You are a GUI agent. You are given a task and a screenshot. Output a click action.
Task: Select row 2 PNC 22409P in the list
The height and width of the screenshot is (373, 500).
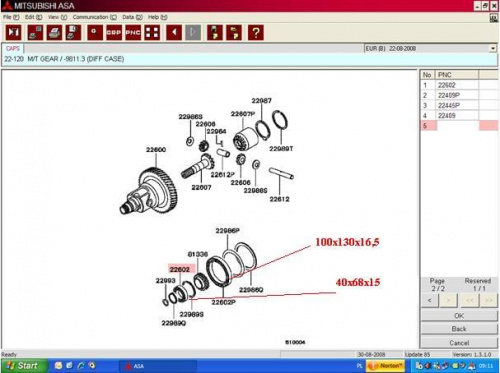click(459, 95)
